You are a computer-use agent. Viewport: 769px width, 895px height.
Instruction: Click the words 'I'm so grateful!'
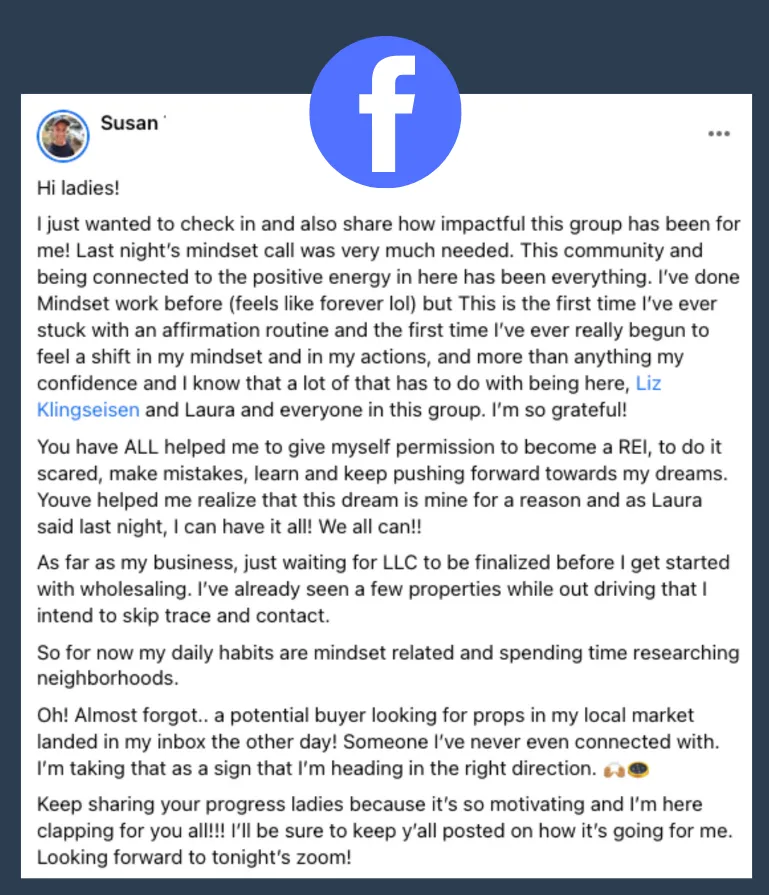point(559,410)
